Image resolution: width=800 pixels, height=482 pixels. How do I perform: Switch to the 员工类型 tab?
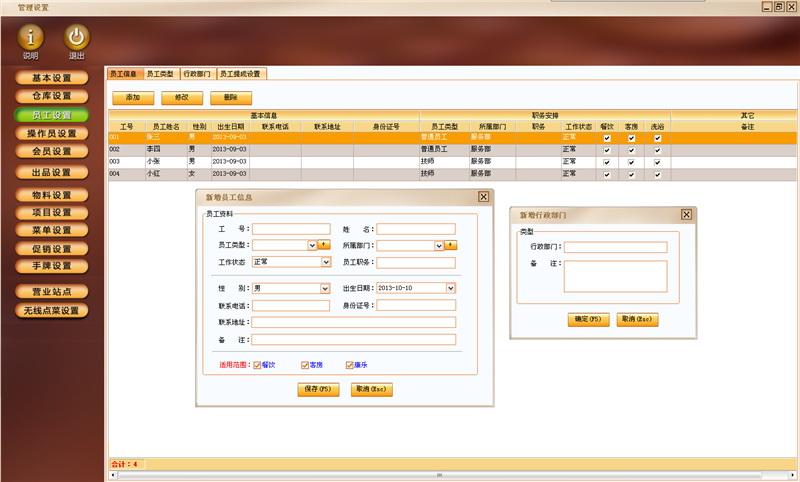[161, 74]
